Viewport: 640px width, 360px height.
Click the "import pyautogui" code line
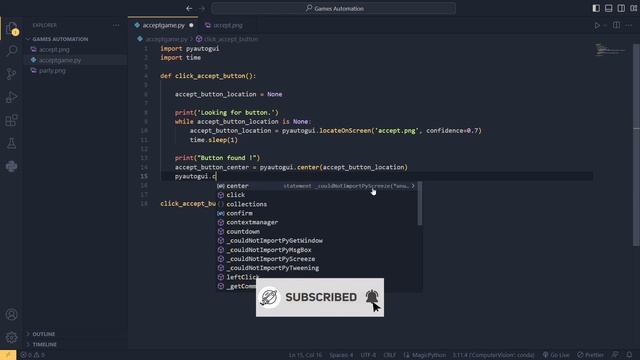[x=190, y=49]
